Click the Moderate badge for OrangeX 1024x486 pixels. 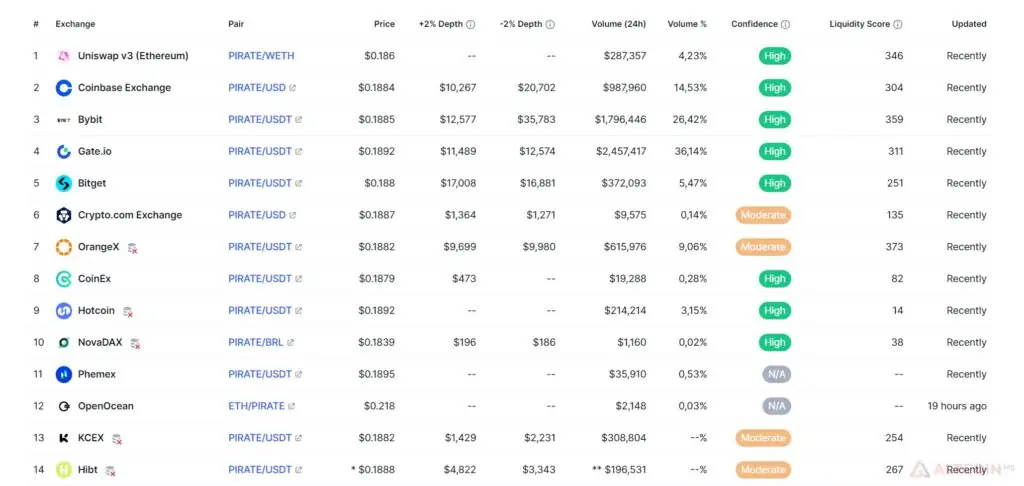pos(763,247)
